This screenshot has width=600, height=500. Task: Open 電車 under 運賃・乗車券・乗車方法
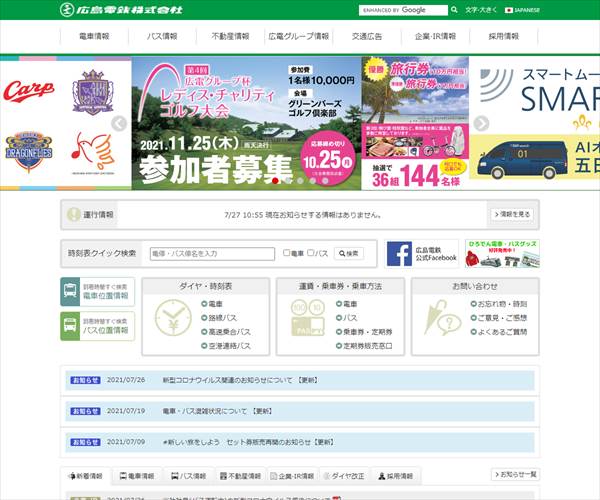346,304
